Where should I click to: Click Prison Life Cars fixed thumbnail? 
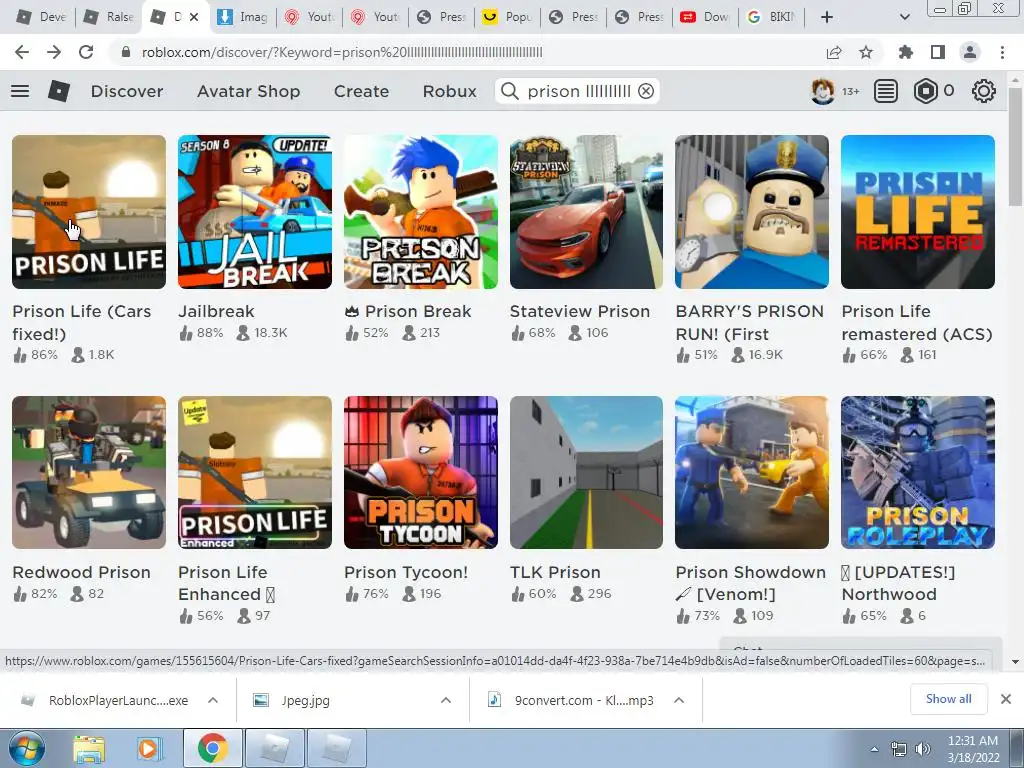pos(89,212)
